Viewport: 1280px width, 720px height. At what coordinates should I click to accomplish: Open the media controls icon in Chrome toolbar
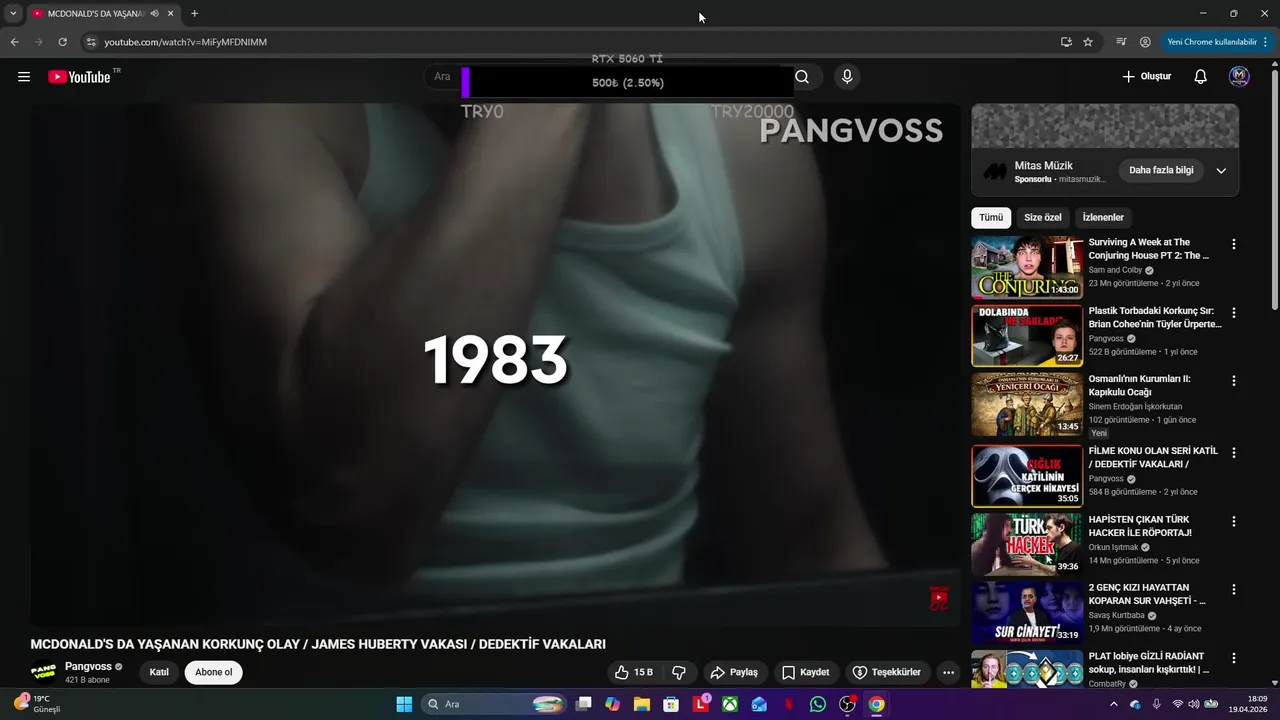(1121, 42)
